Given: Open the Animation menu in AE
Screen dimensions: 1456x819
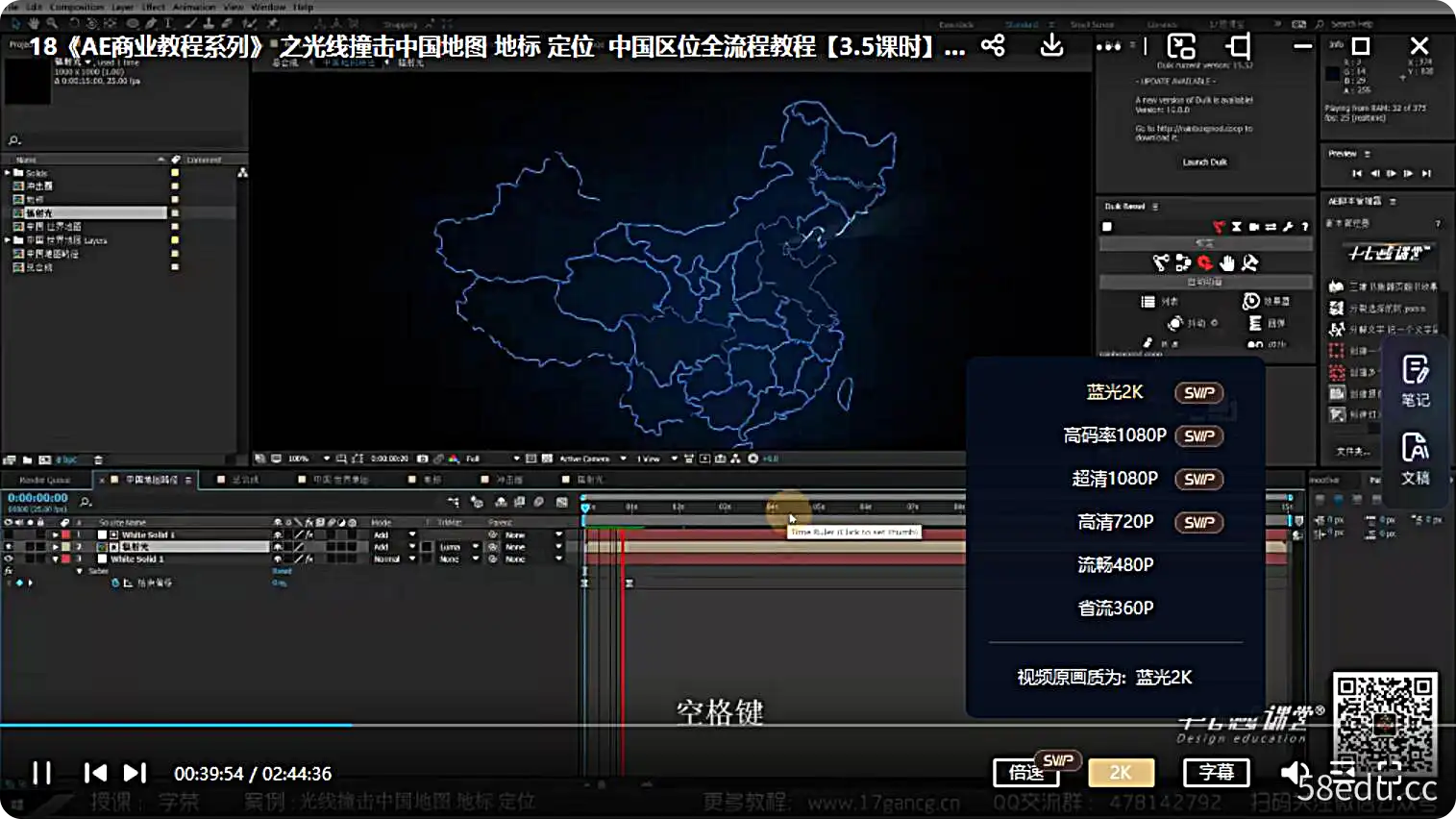Looking at the screenshot, I should [x=194, y=7].
